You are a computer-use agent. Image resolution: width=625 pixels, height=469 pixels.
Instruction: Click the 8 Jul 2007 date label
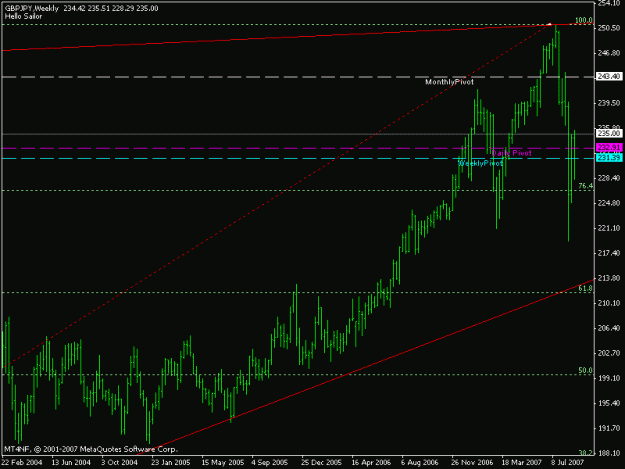(x=568, y=463)
